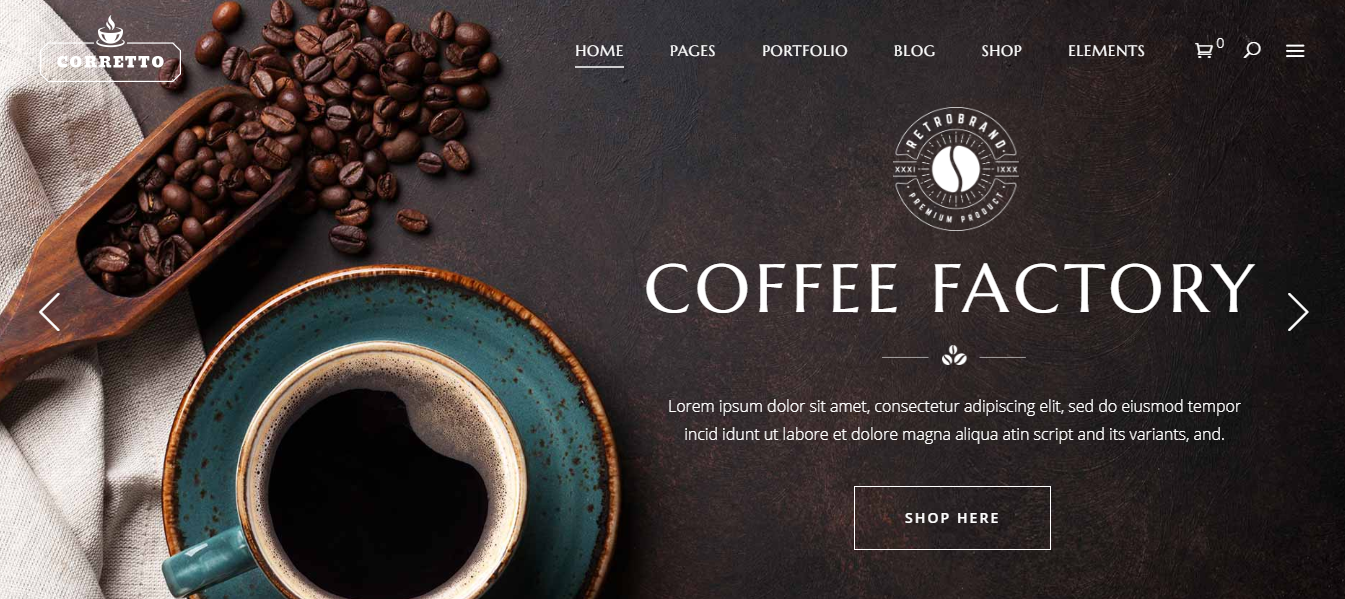Expand the Portfolio menu
Screen dimensions: 1345x599
tap(804, 51)
